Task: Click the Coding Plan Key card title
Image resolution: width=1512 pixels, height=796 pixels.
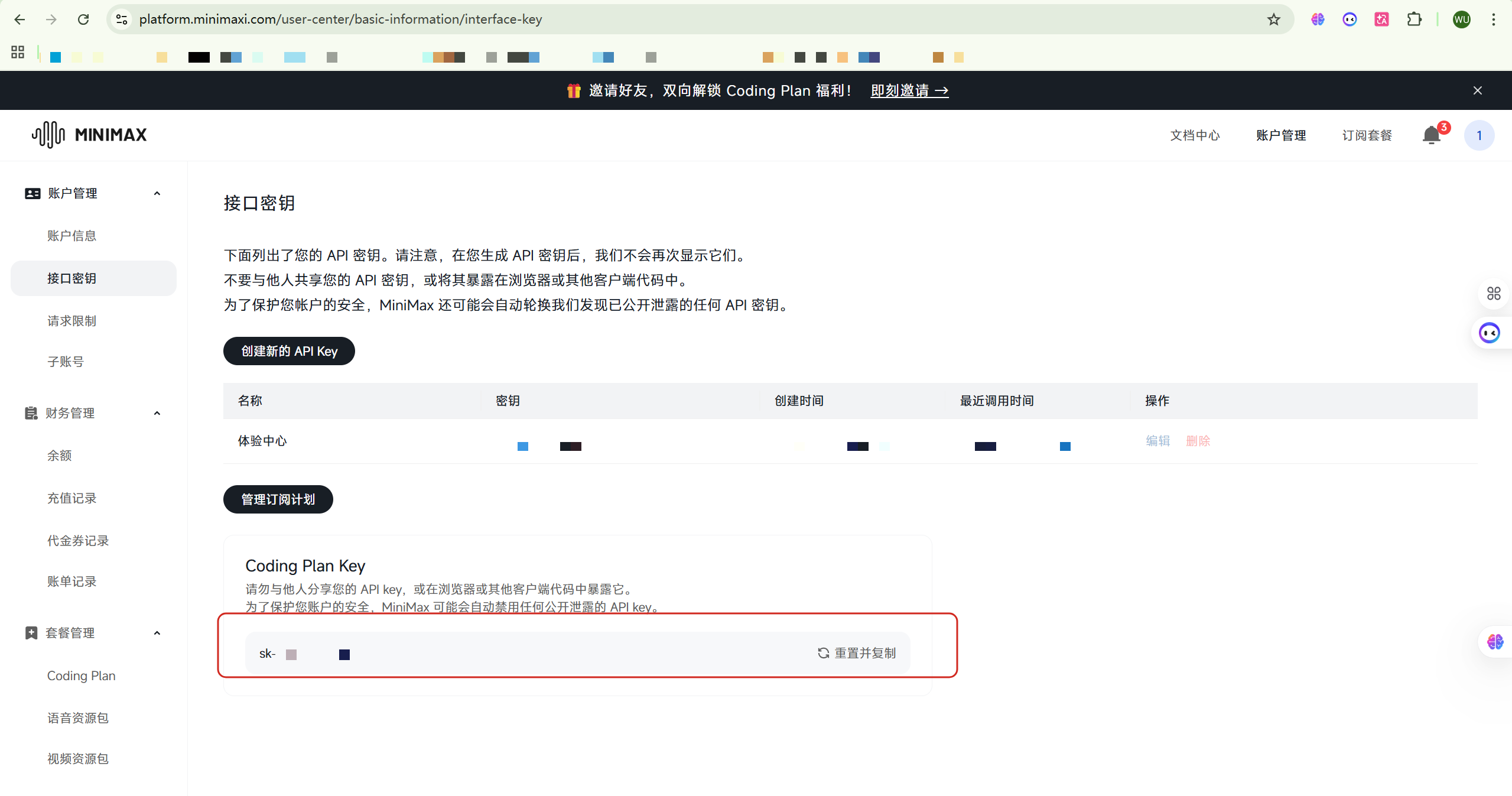Action: tap(305, 566)
